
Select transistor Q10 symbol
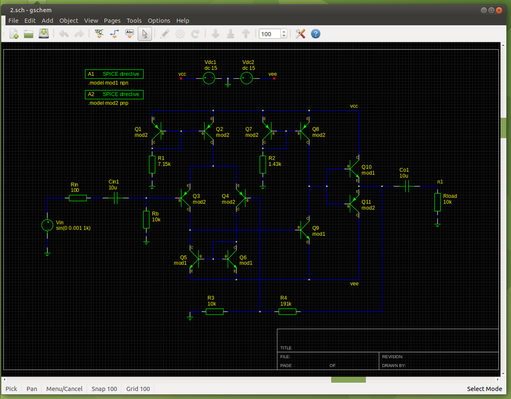354,169
